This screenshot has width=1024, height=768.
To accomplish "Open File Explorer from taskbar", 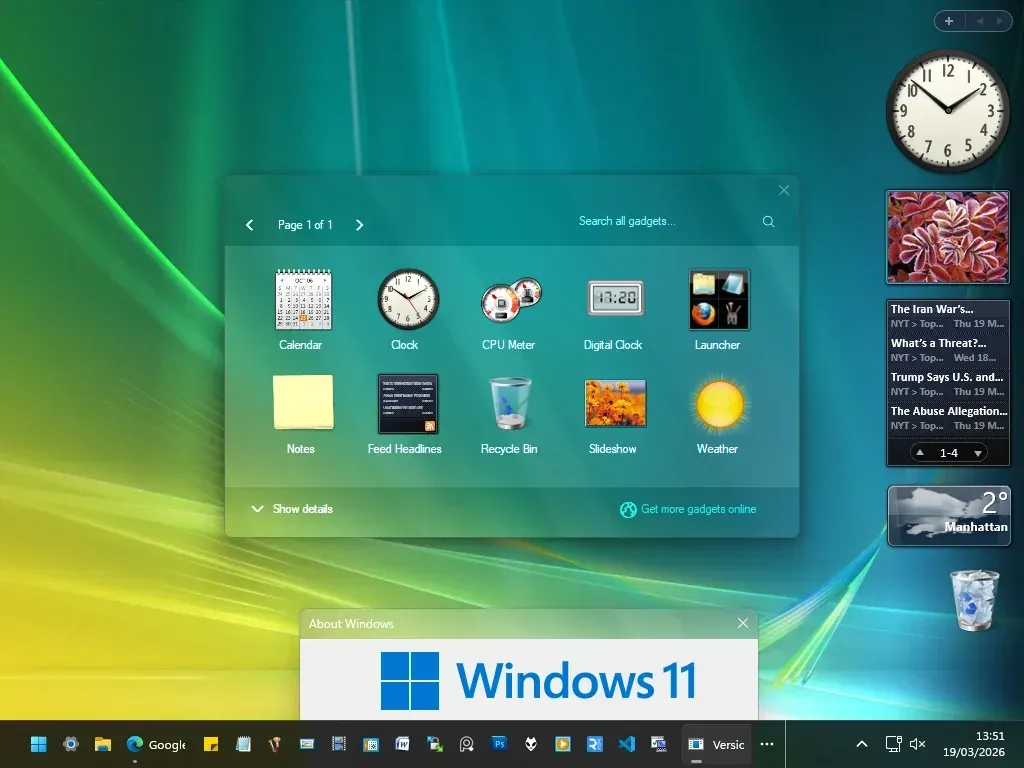I will click(x=103, y=744).
